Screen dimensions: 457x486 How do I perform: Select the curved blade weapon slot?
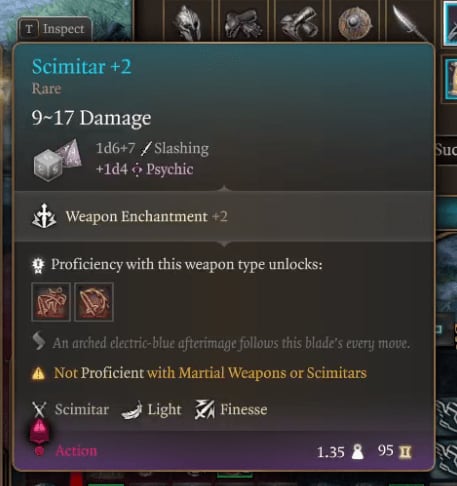[x=410, y=23]
